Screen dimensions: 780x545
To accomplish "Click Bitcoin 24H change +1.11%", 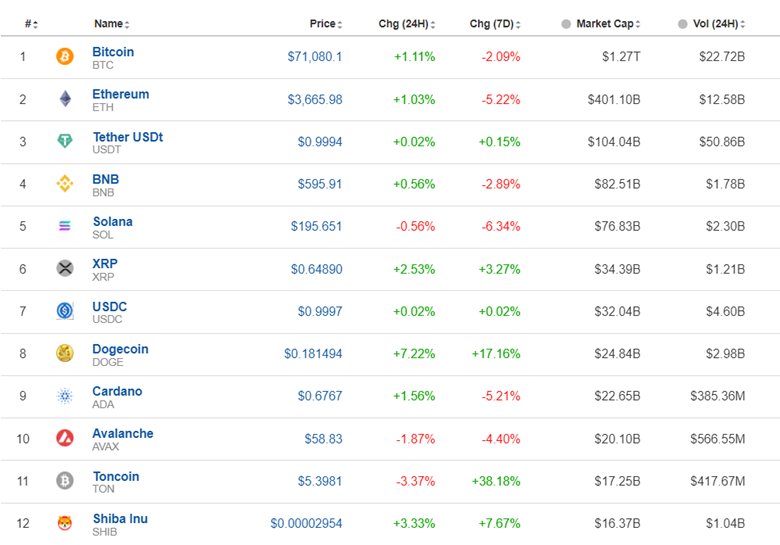I will pos(414,57).
